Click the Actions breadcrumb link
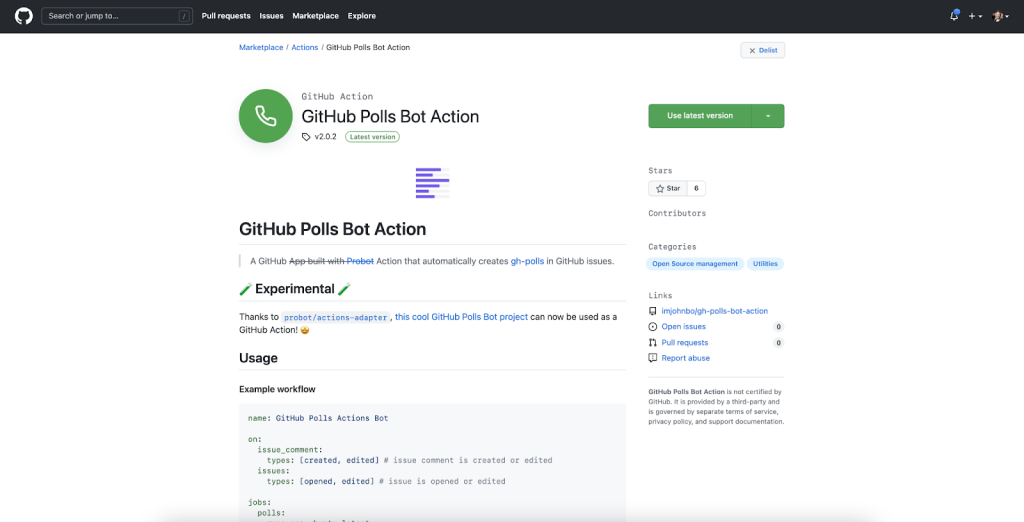1024x522 pixels. (304, 47)
